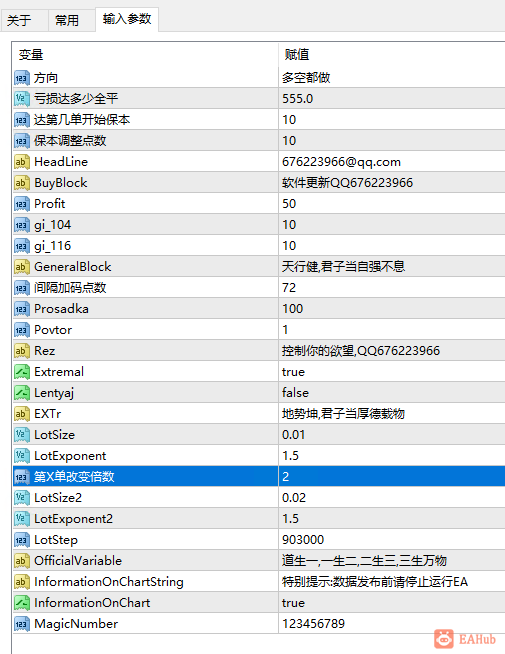Click the integer icon beside 保本调整点数

22,141
